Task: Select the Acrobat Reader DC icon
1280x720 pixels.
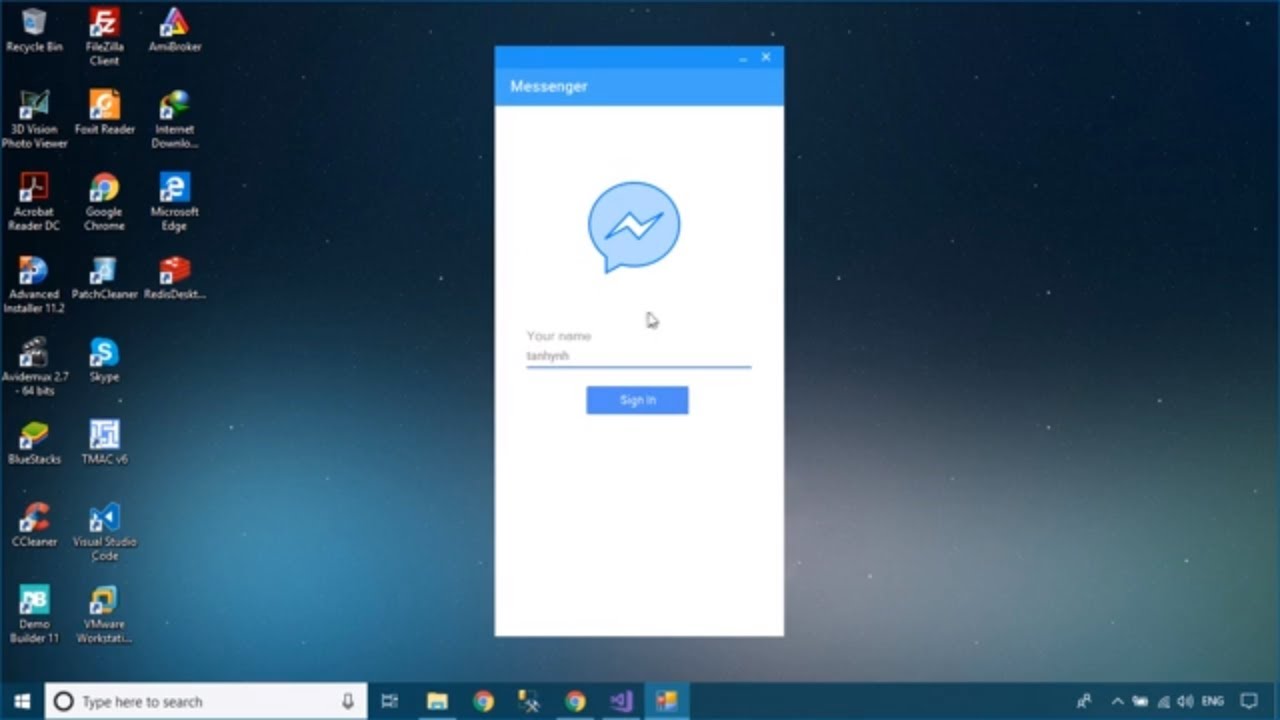Action: point(34,202)
